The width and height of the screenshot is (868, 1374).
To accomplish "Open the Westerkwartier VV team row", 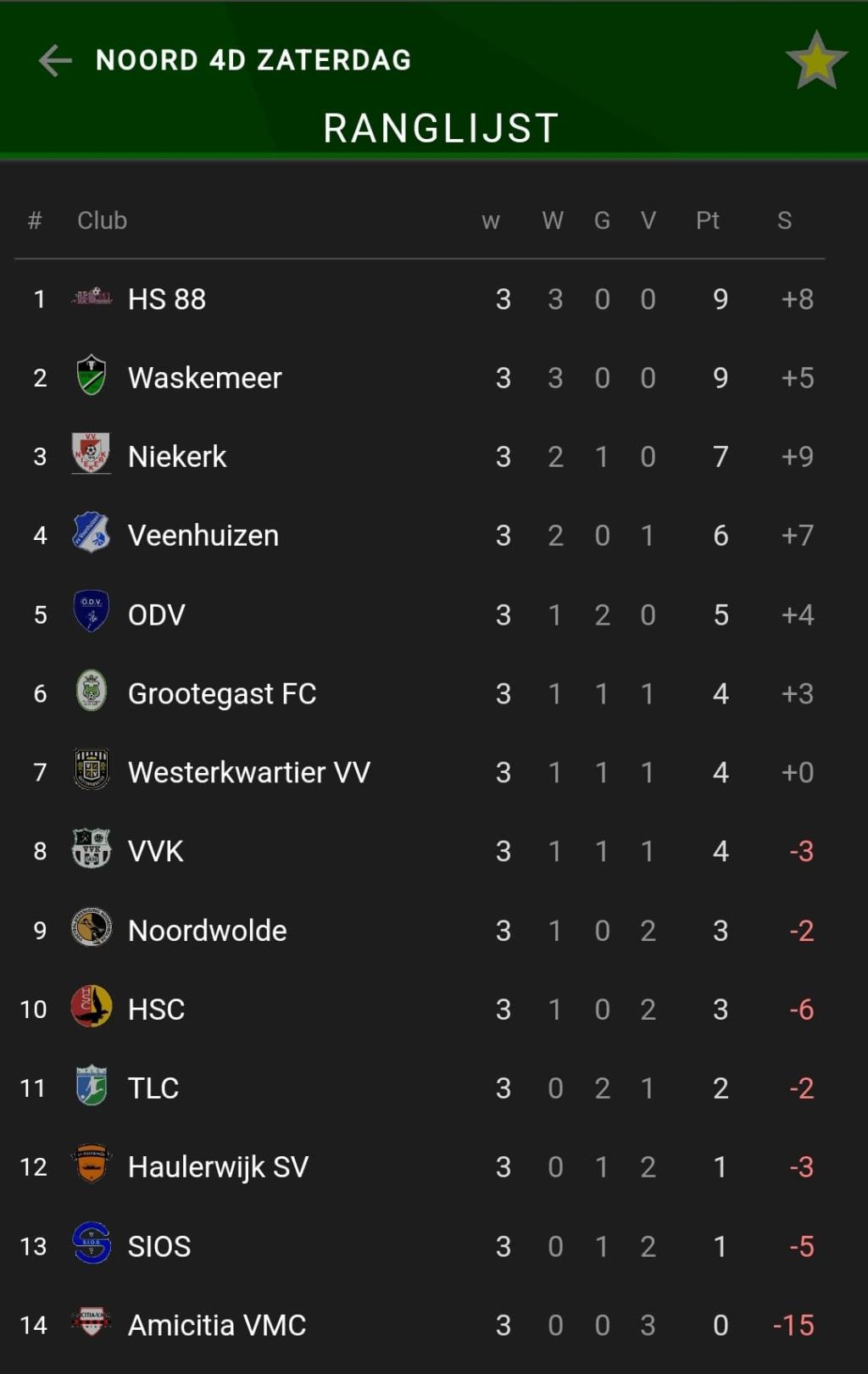I will point(420,772).
